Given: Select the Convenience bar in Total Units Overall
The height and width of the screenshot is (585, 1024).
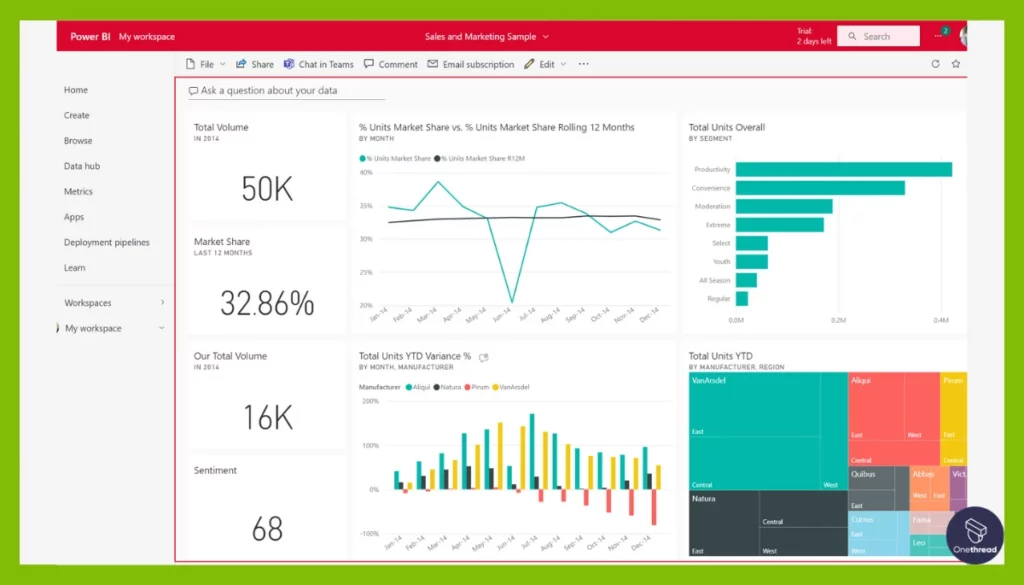Looking at the screenshot, I should point(820,188).
